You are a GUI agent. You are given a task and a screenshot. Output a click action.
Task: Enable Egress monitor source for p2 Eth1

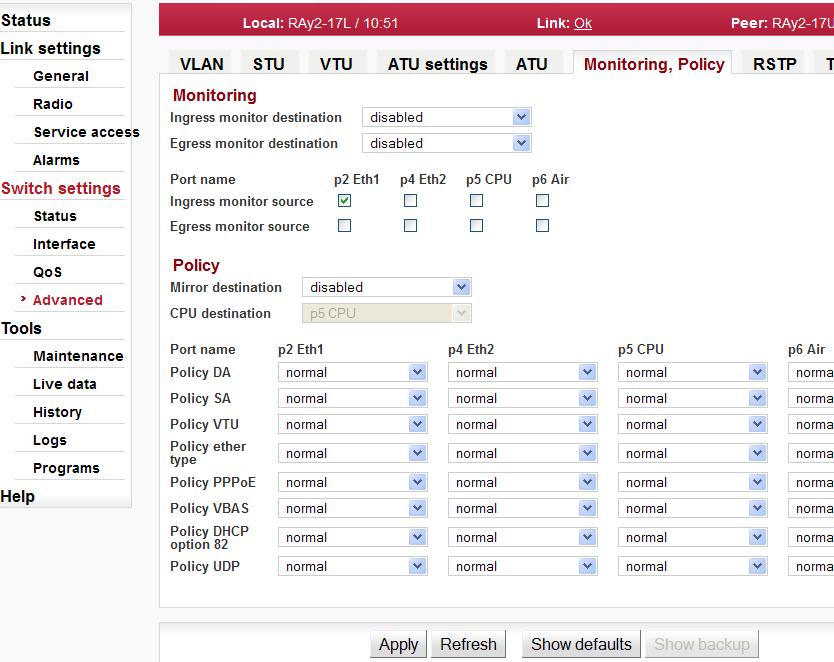coord(344,225)
